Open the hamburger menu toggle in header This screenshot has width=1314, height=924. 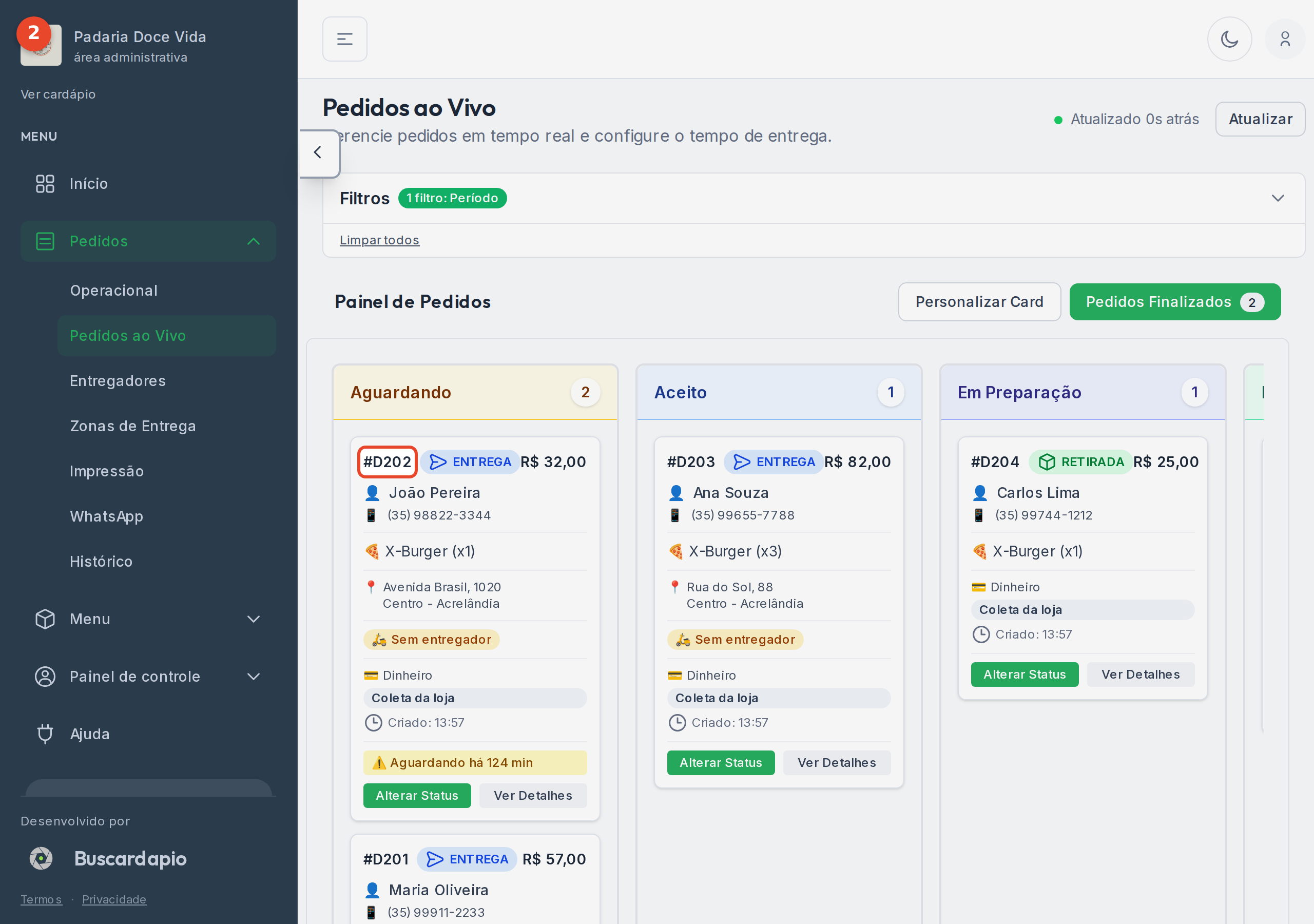(x=344, y=39)
